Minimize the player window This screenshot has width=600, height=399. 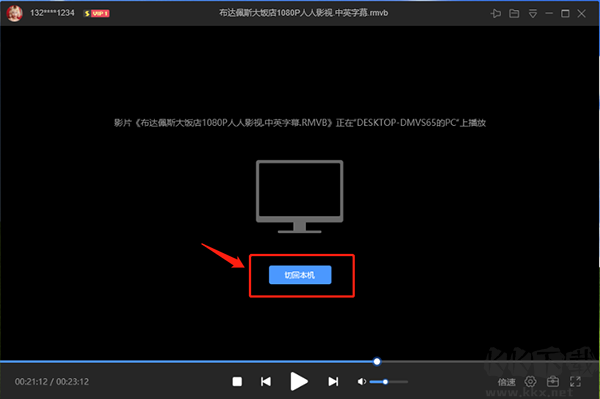tap(549, 13)
